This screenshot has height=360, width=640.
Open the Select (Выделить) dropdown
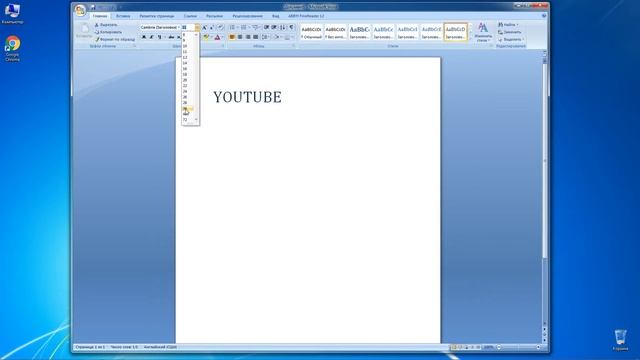tap(511, 40)
